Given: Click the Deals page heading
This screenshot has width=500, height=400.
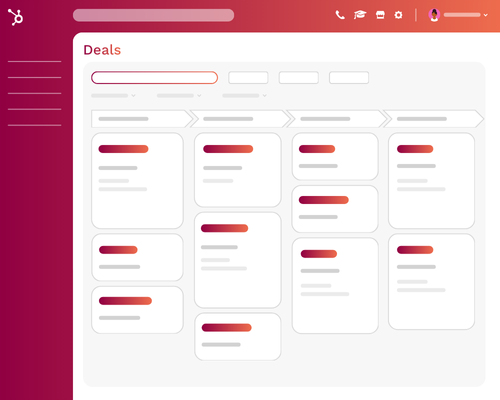Looking at the screenshot, I should (102, 50).
